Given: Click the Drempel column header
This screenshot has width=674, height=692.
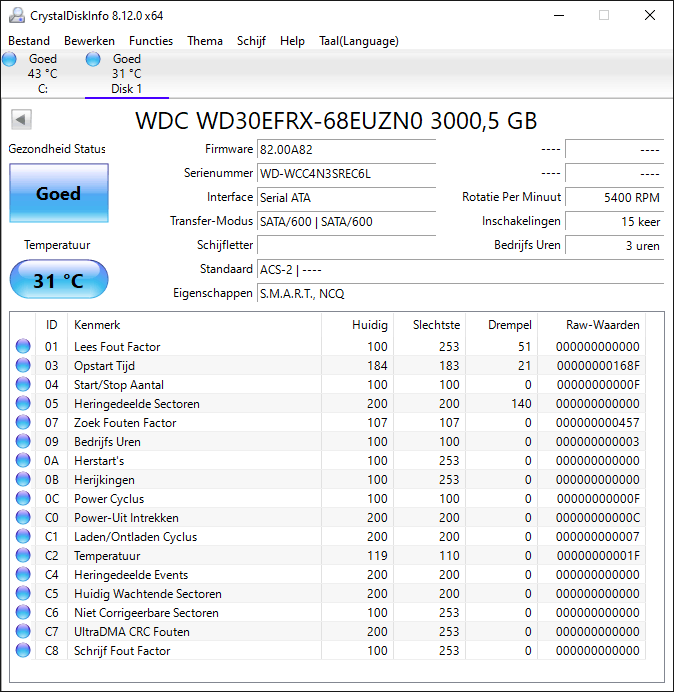Looking at the screenshot, I should point(501,325).
